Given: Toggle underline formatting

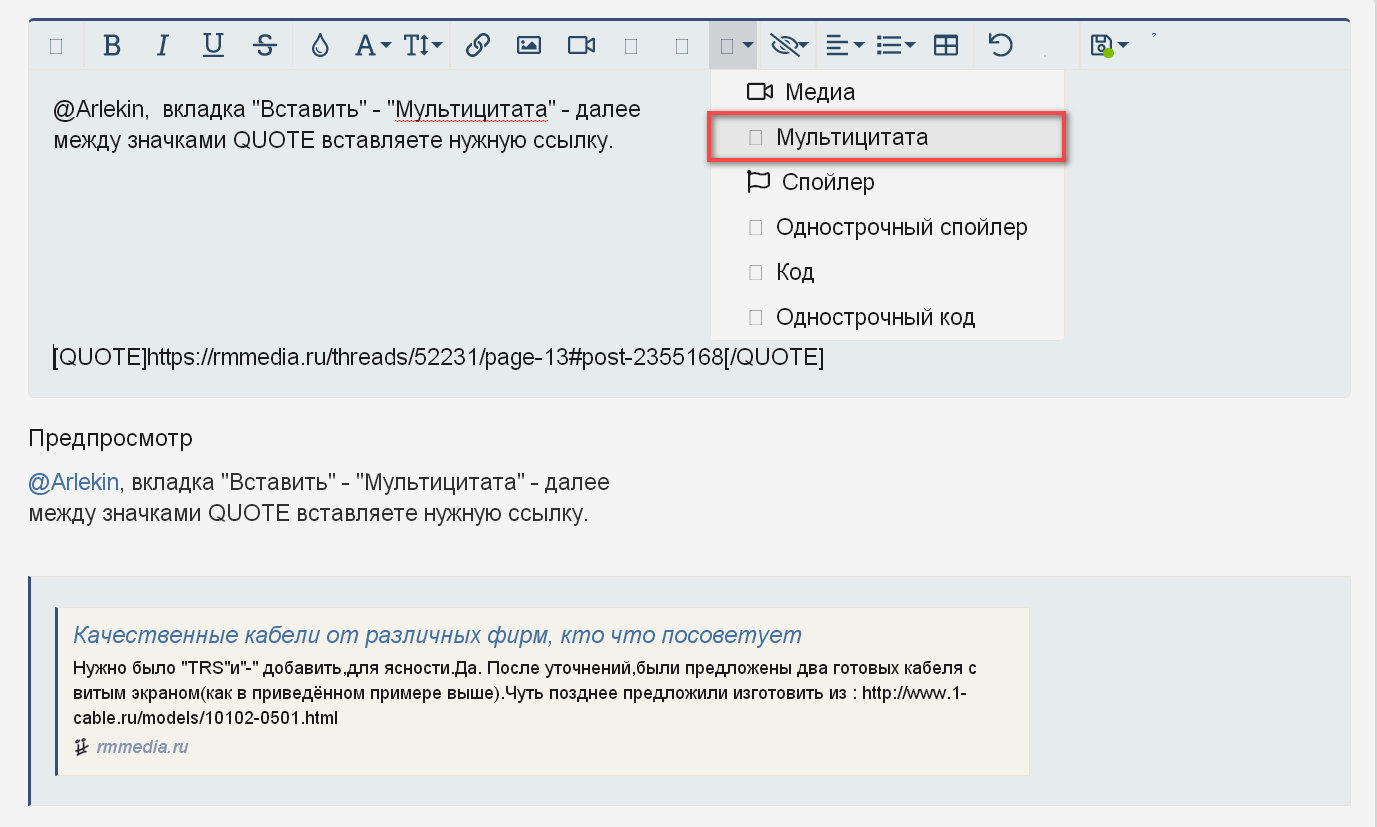Looking at the screenshot, I should (213, 45).
